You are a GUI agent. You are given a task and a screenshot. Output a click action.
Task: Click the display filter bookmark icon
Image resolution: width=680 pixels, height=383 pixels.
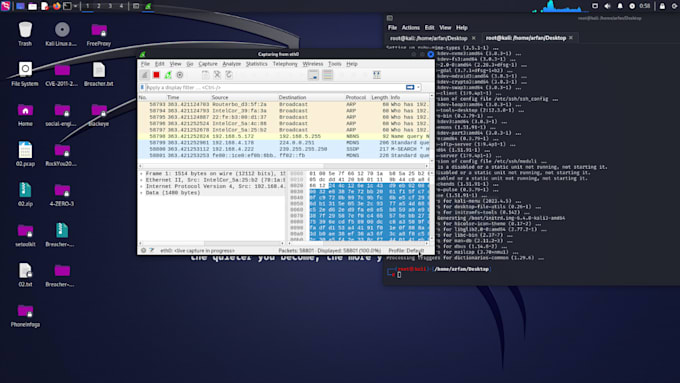coord(142,88)
